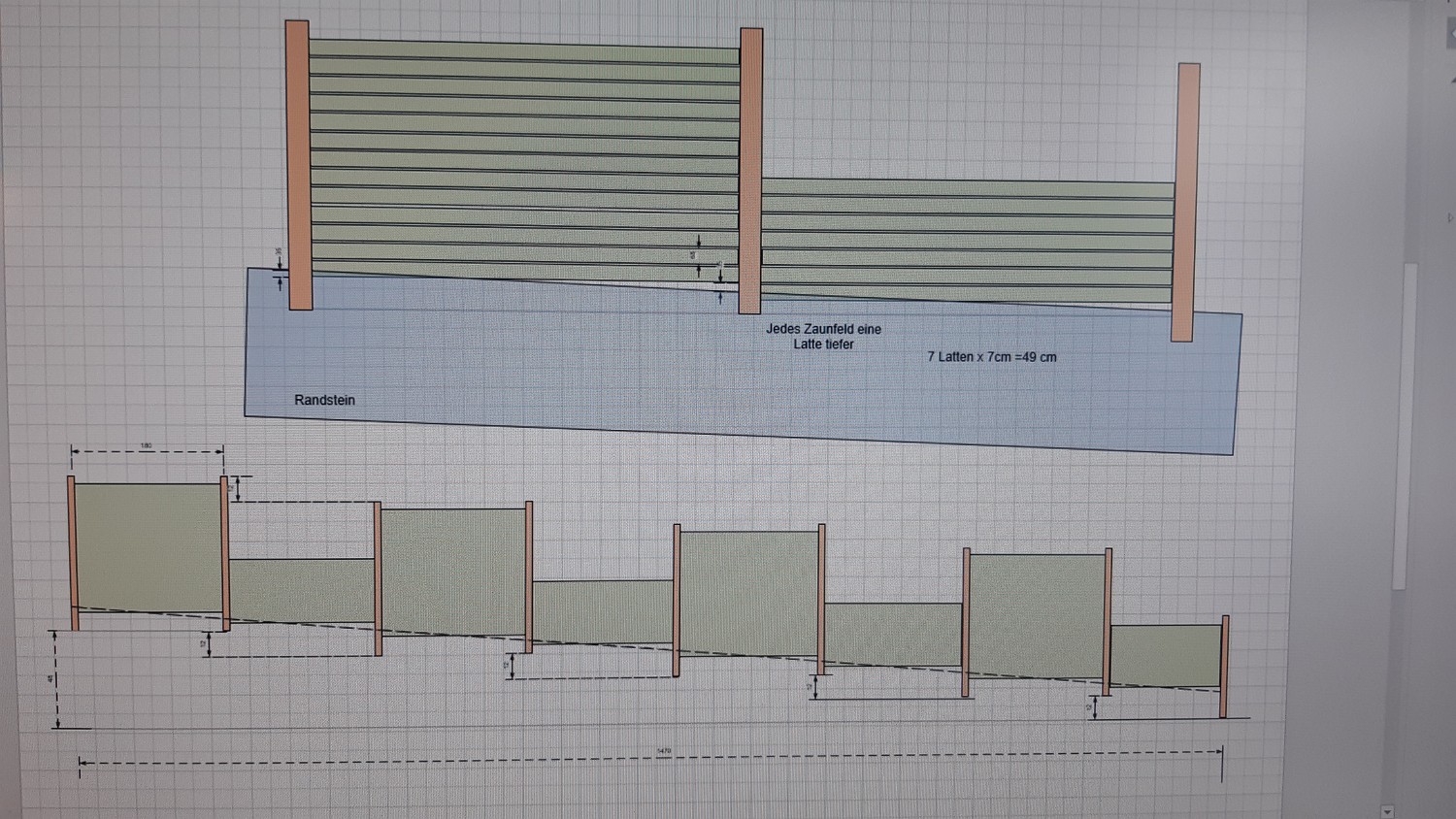Click the "180" dimension label
The image size is (1456, 819).
point(147,446)
